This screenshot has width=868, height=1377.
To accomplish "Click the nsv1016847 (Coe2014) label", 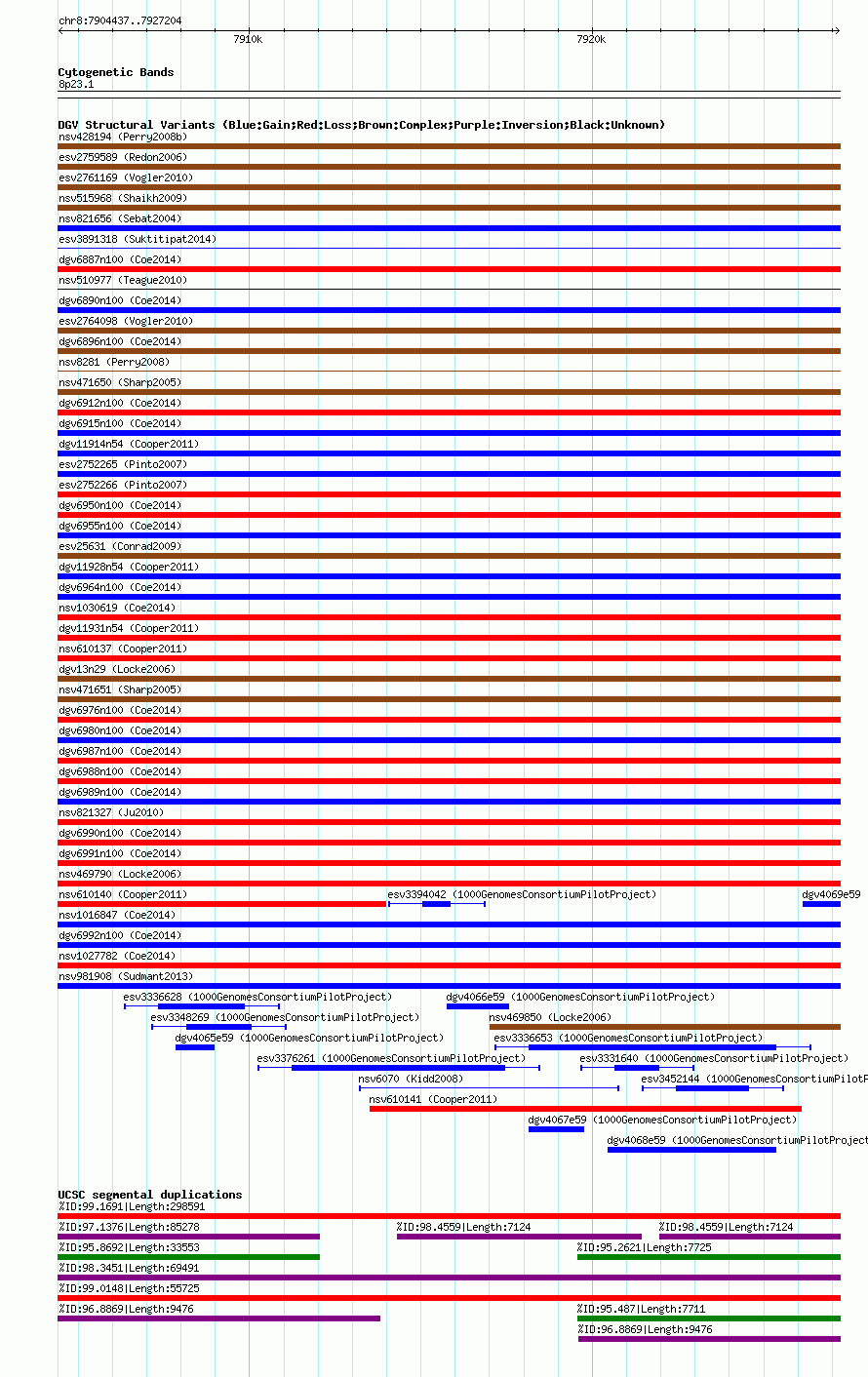I will (117, 915).
